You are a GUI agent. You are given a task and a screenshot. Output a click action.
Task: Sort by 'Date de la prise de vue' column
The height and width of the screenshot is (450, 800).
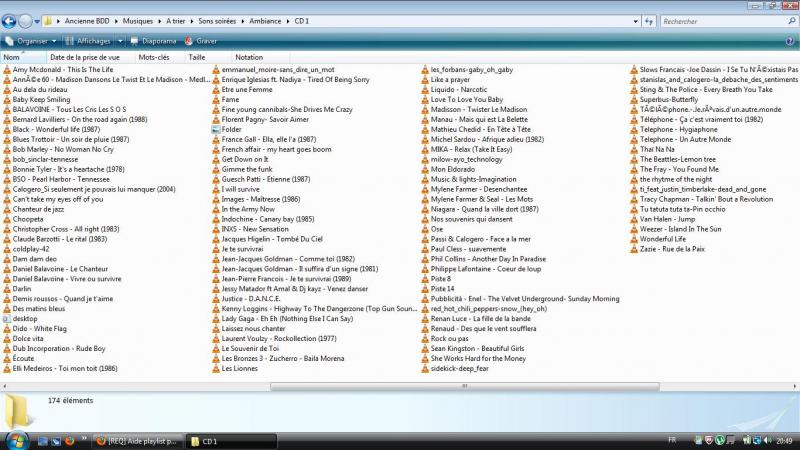(90, 57)
